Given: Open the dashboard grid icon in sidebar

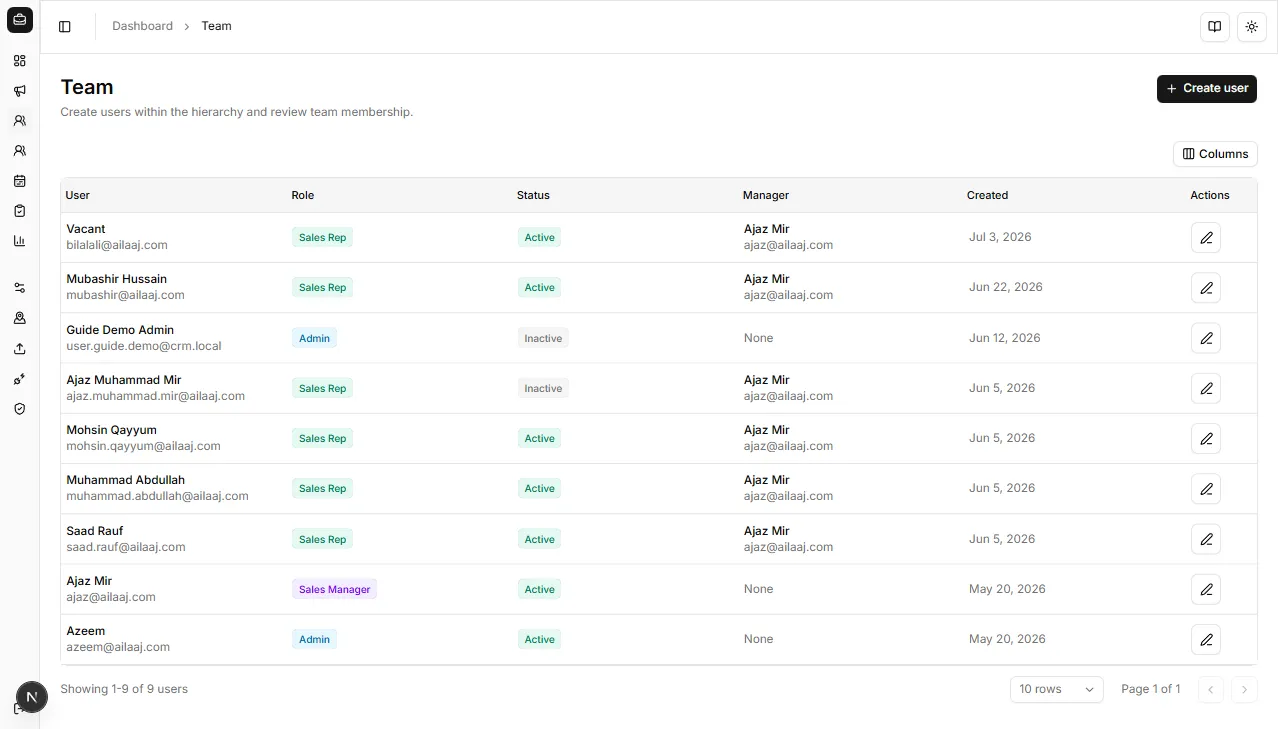Looking at the screenshot, I should point(20,61).
